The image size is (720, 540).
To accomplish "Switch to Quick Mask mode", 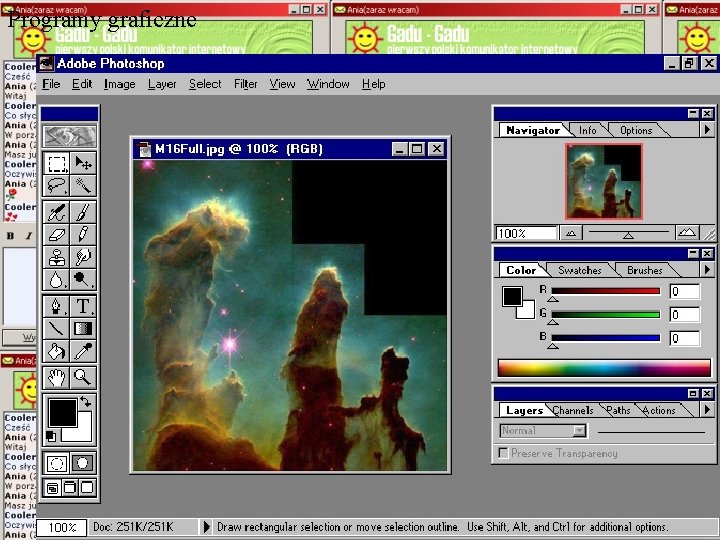I will point(82,463).
